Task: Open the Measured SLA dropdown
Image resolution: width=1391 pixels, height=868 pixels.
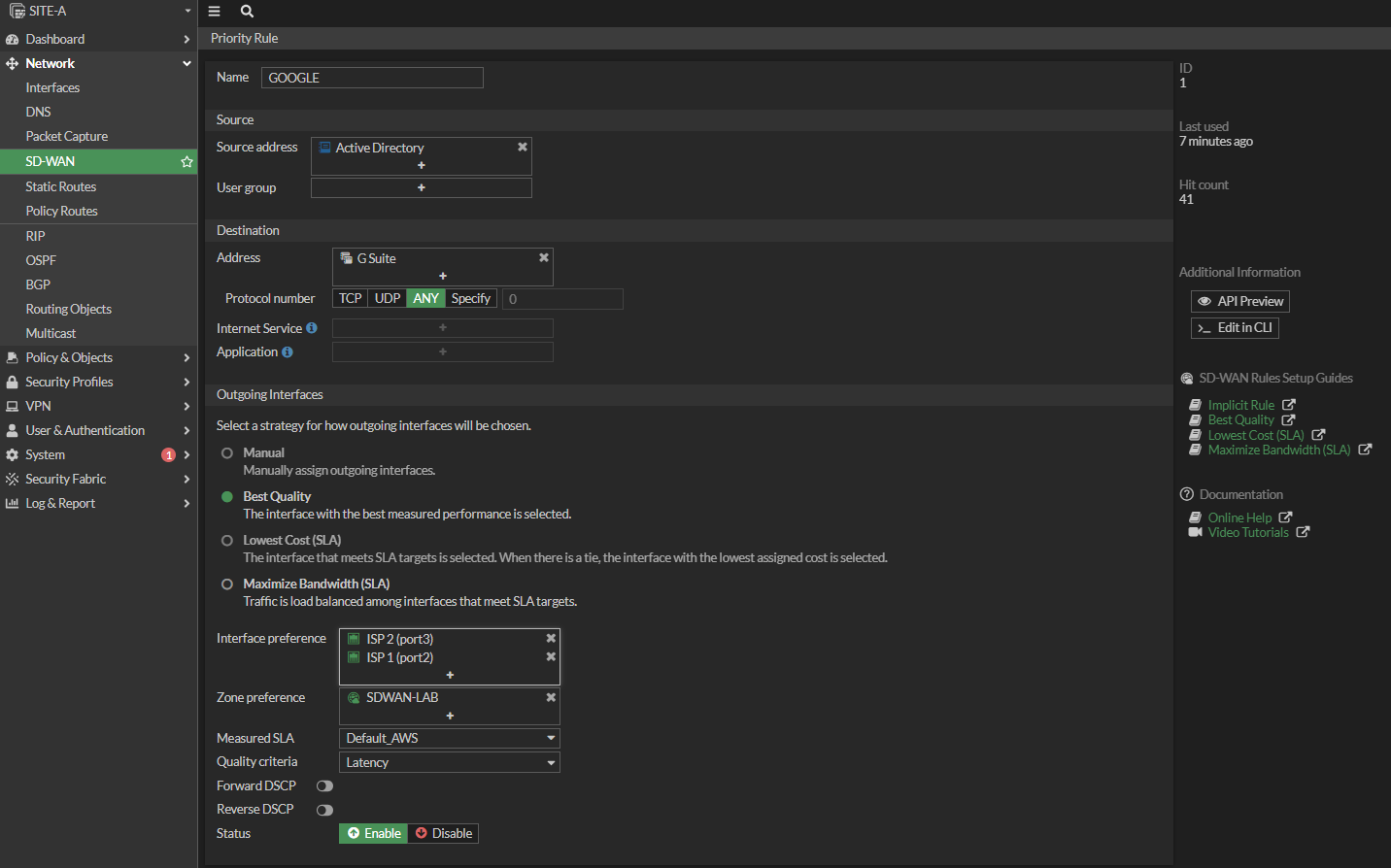Action: (x=449, y=739)
